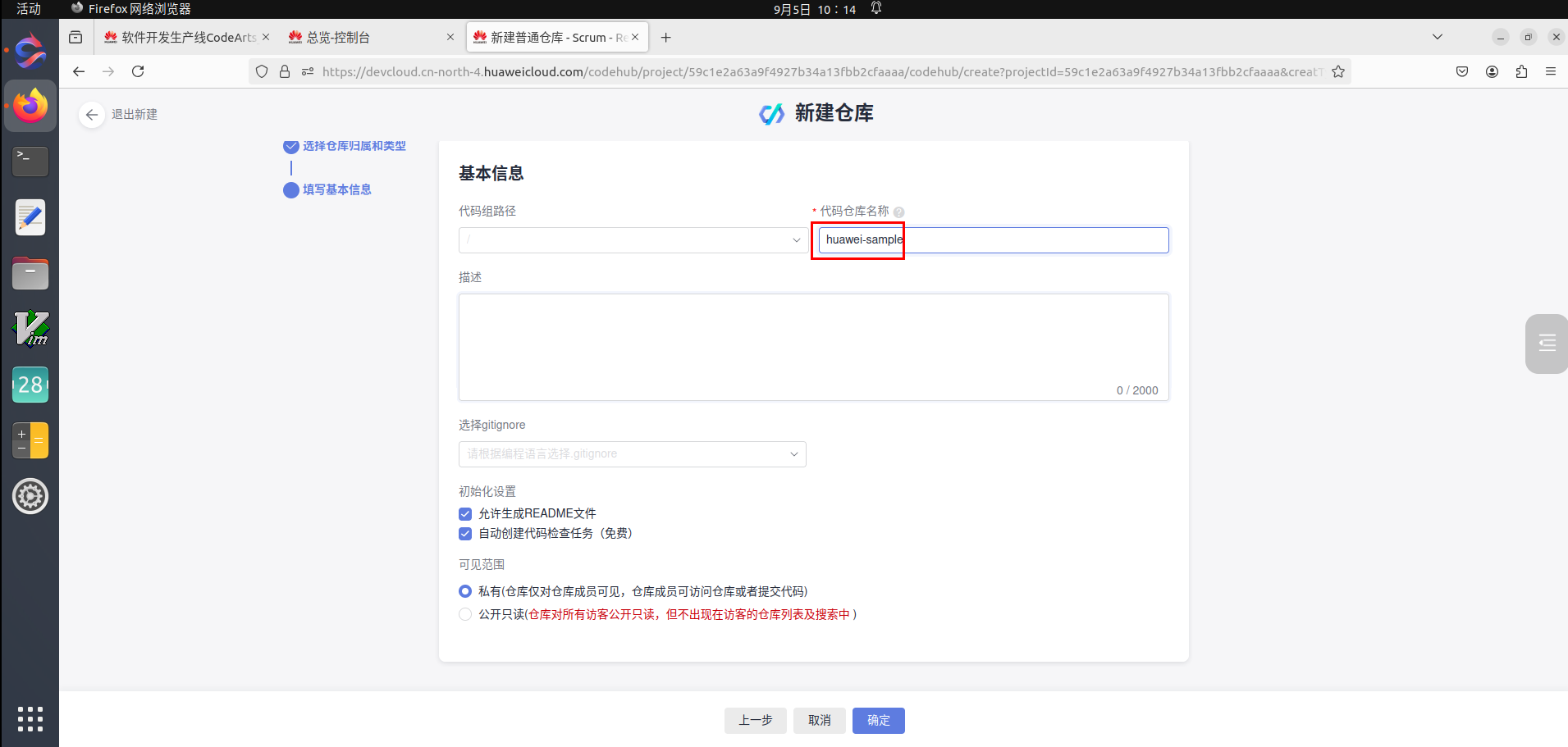Go to step 选择仓库归属和类型
The width and height of the screenshot is (1568, 747).
click(354, 146)
